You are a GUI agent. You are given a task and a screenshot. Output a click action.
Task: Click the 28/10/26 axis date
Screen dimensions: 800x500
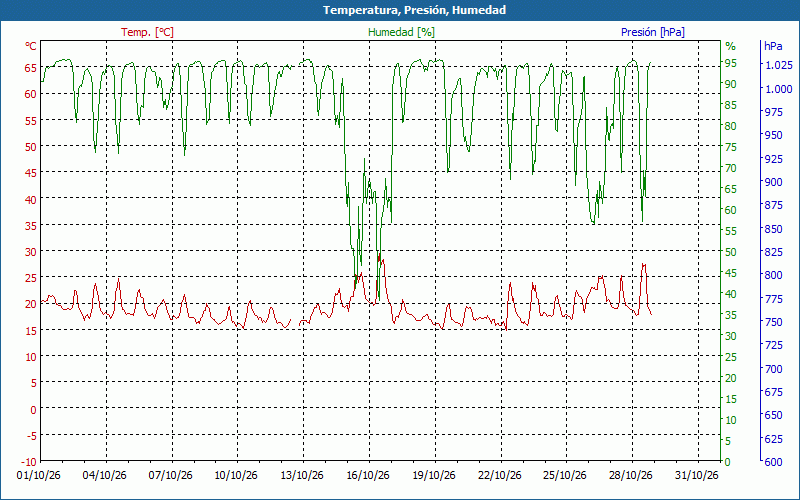pos(631,476)
